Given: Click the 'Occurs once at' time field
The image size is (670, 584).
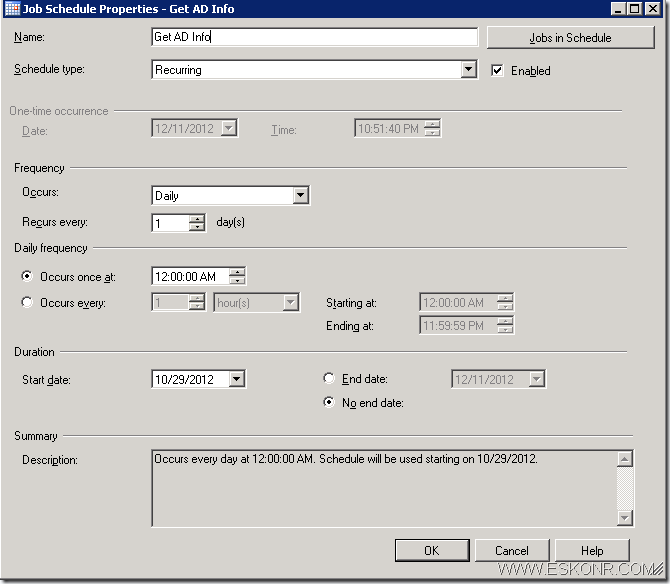Looking at the screenshot, I should [189, 277].
